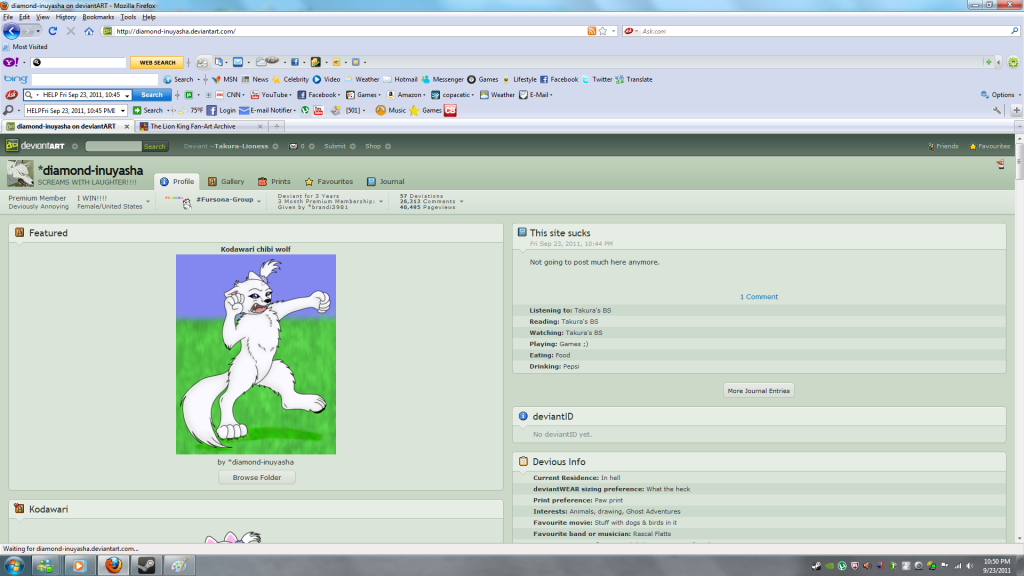
Task: Reload the page with the refresh icon
Action: (53, 31)
